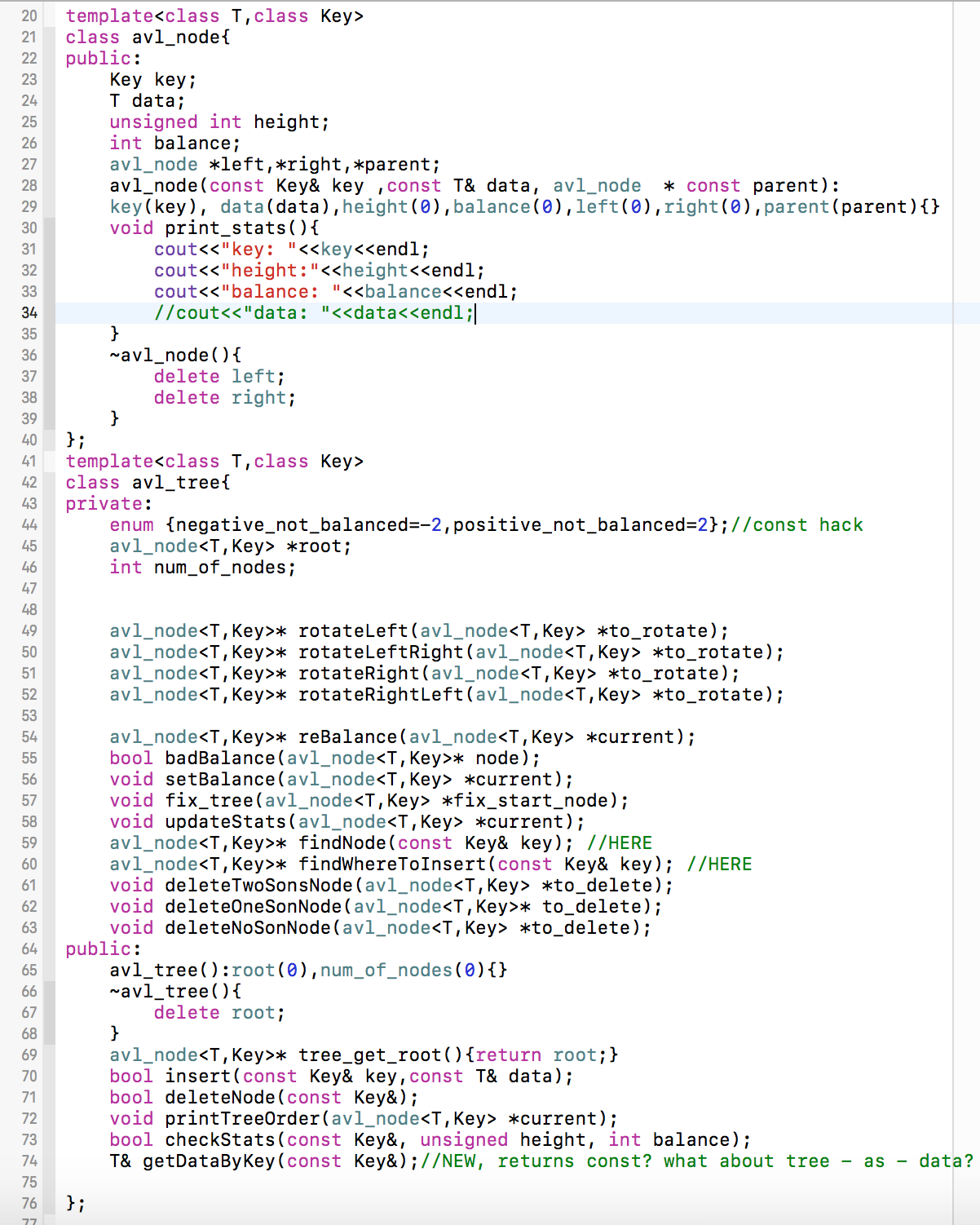
Task: Click the 'T data;' member line
Action: 148,101
